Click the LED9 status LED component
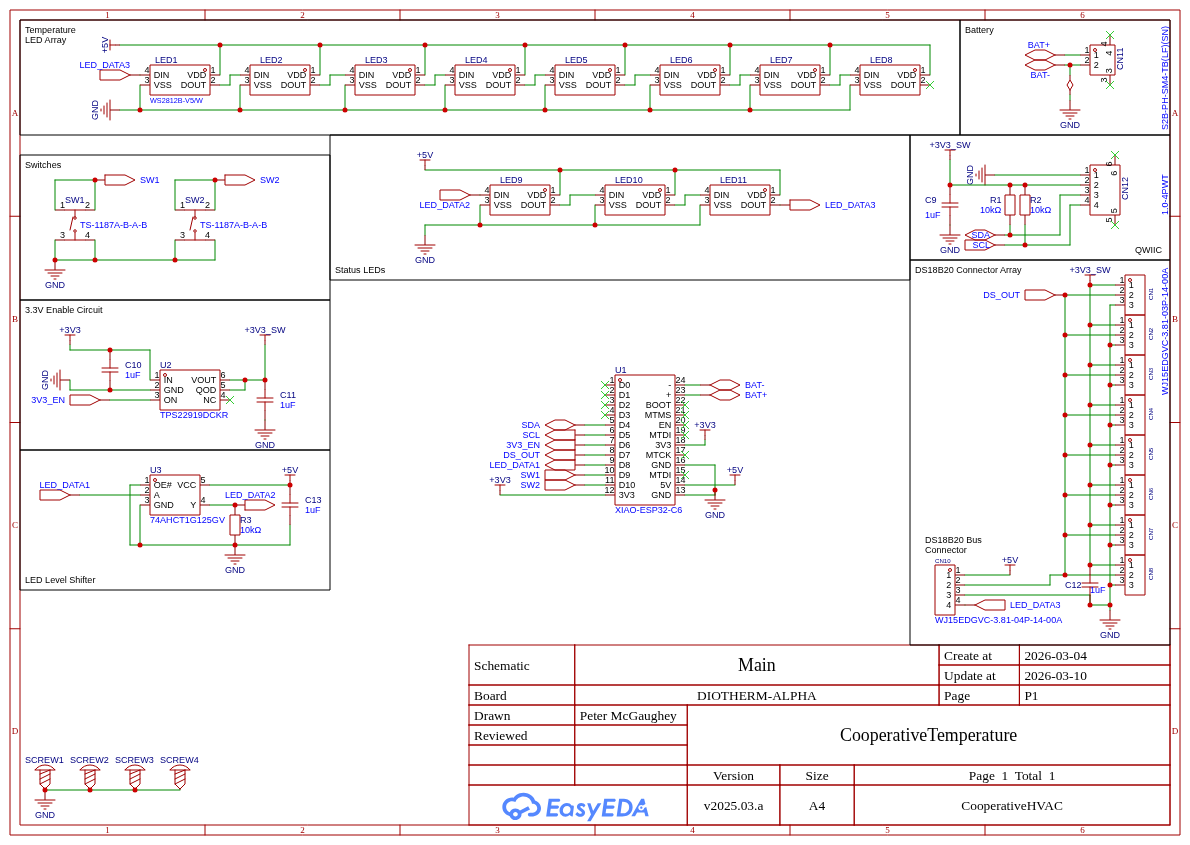Viewport: 1190px width, 845px height. click(x=519, y=200)
